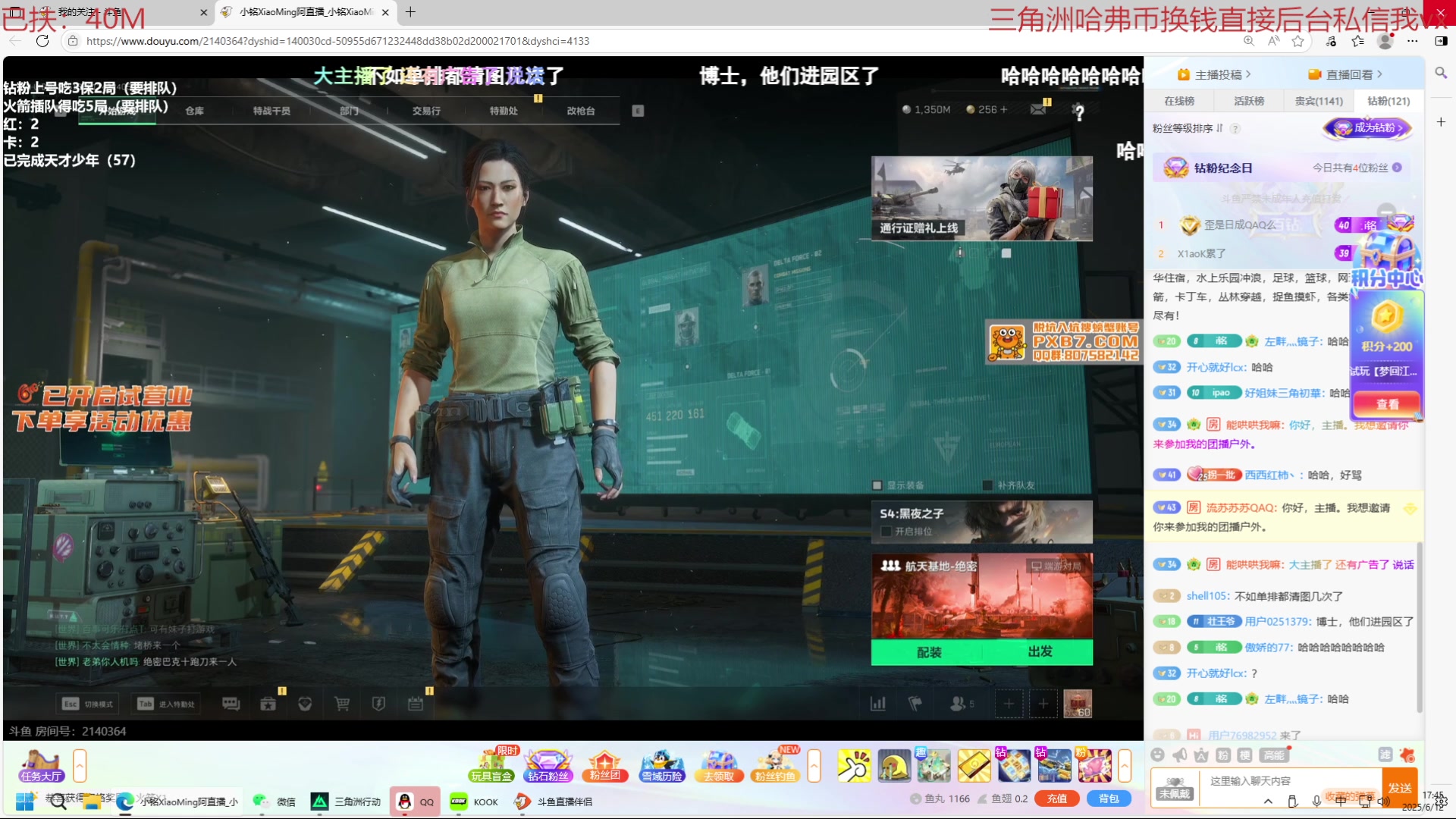This screenshot has height=819, width=1456.
Task: Enable the 开启排位 checkbox
Action: pos(886,532)
